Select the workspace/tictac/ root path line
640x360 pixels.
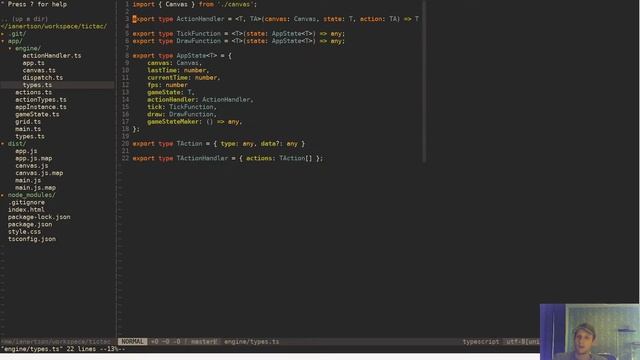[x=54, y=27]
